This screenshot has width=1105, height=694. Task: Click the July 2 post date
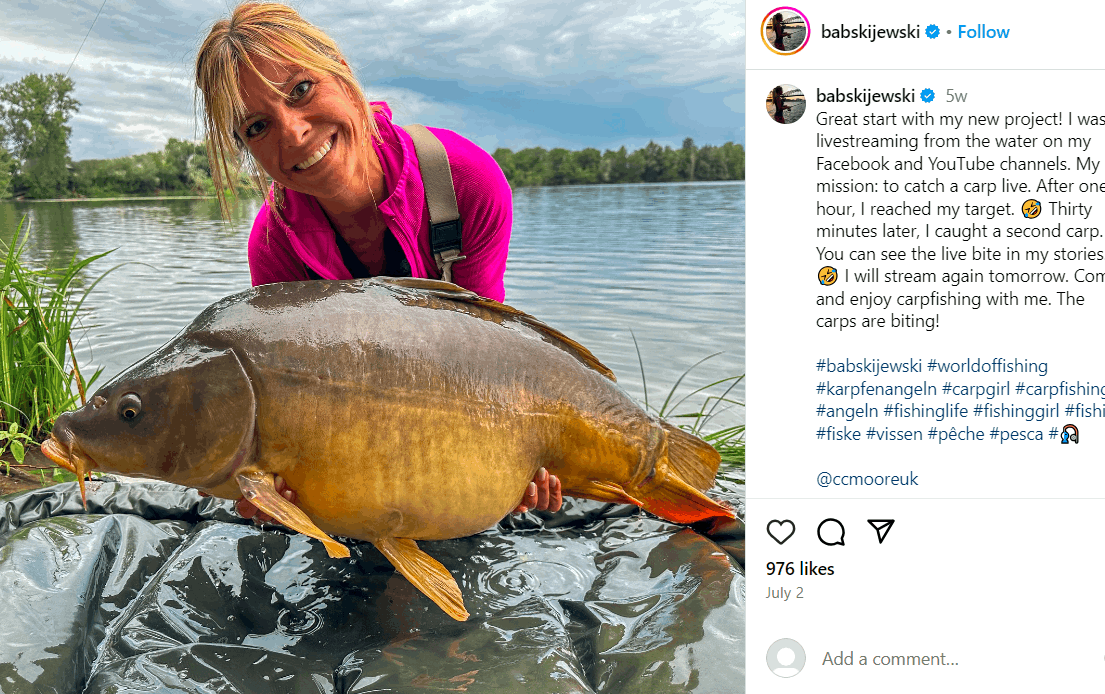coord(784,593)
